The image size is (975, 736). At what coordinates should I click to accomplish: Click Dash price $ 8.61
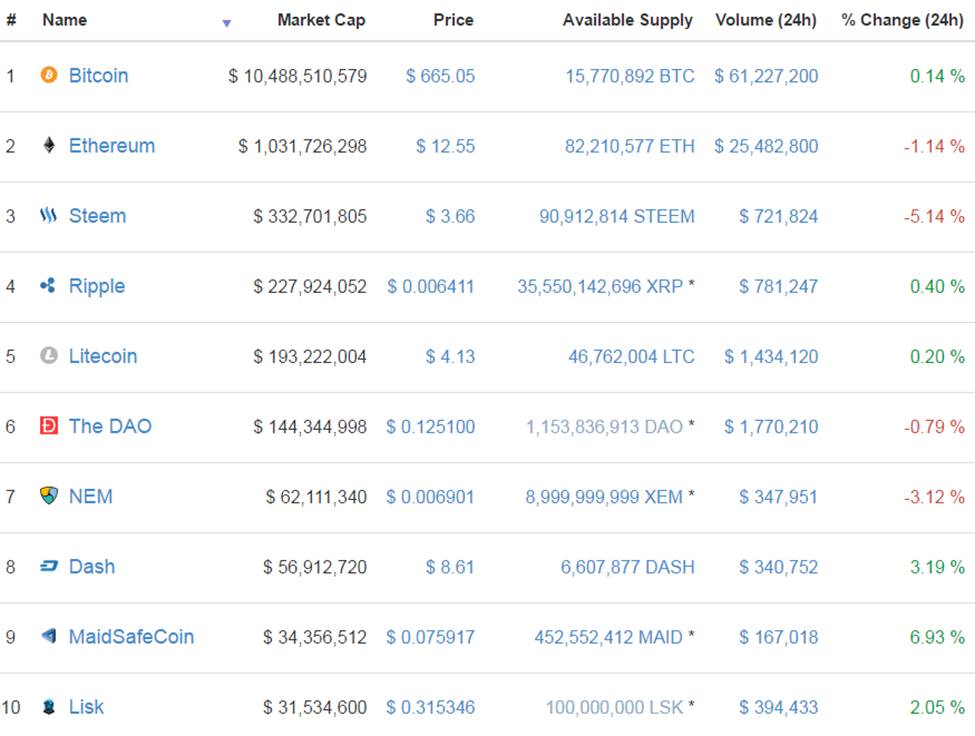click(x=450, y=568)
